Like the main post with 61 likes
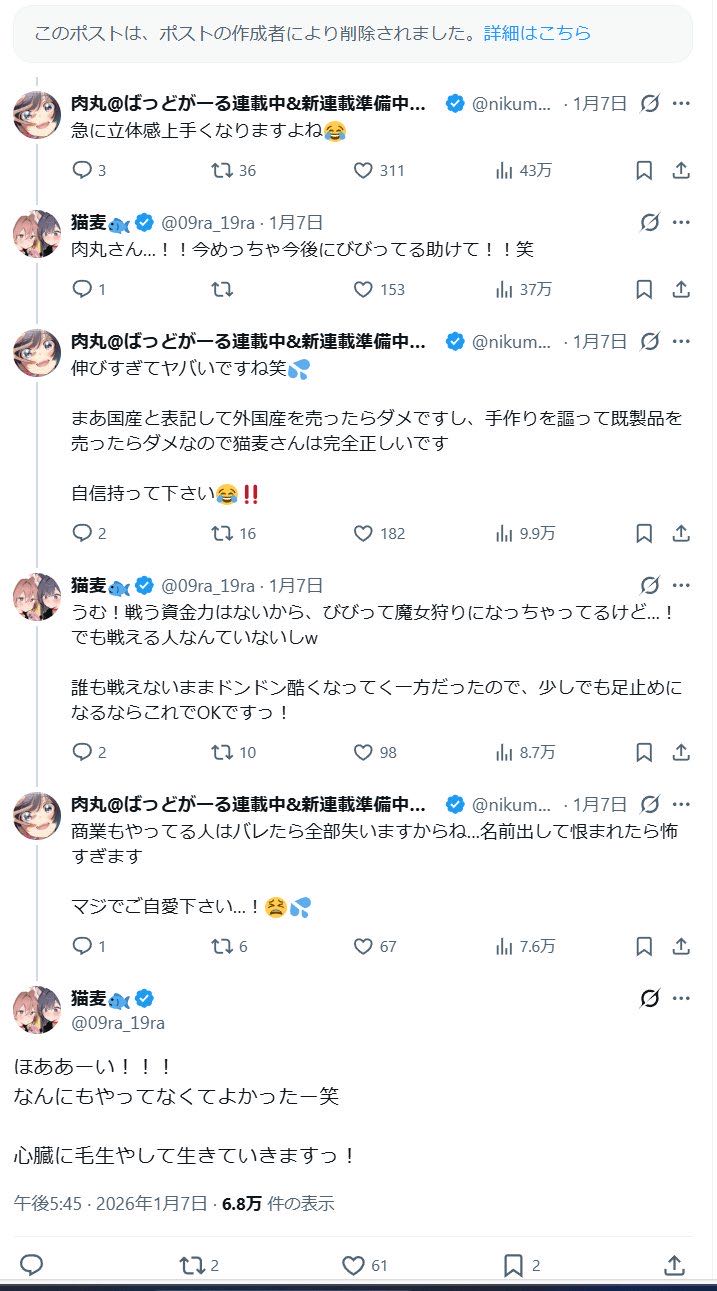 (353, 1265)
